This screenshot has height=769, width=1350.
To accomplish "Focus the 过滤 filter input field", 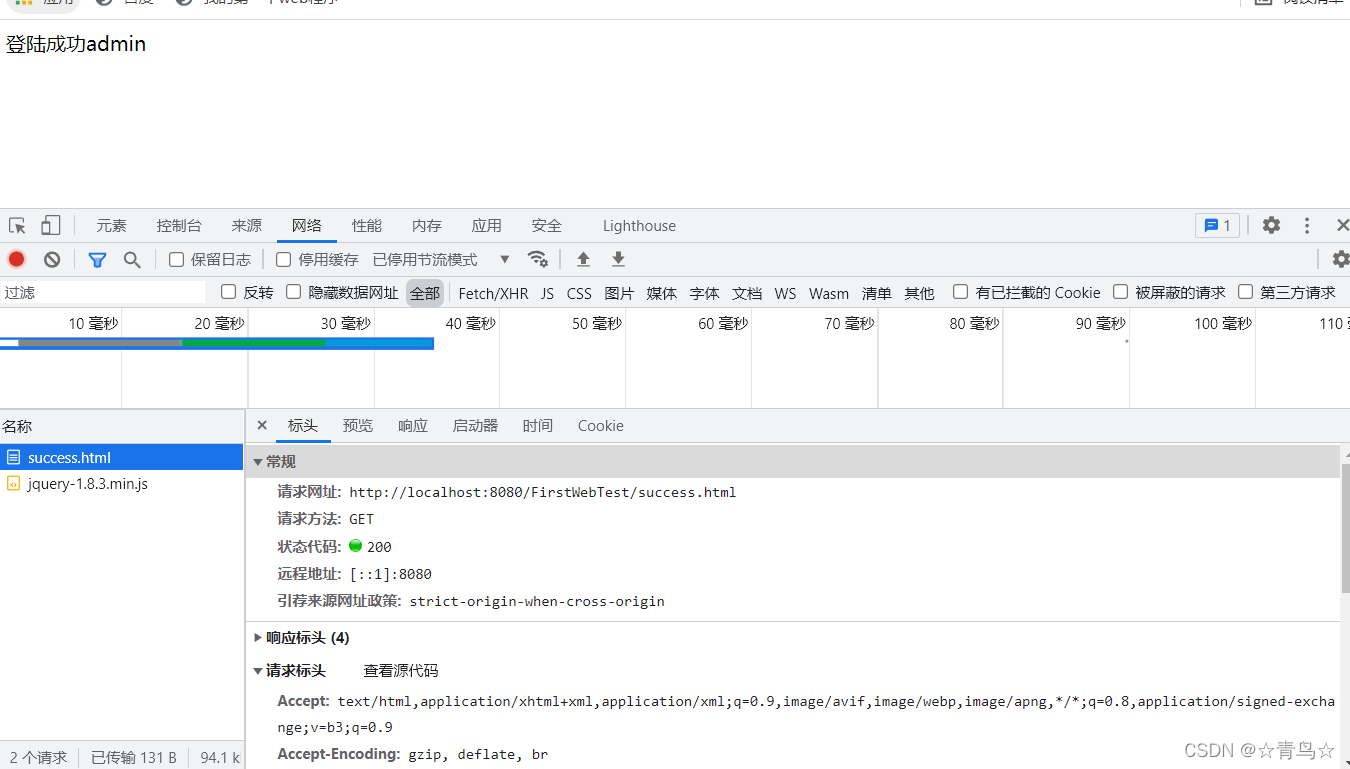I will click(x=103, y=292).
